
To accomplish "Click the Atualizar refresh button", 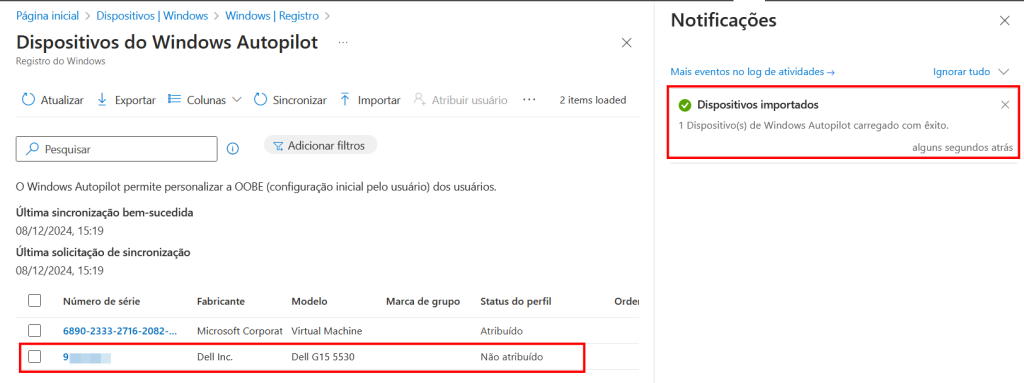I will coord(53,100).
